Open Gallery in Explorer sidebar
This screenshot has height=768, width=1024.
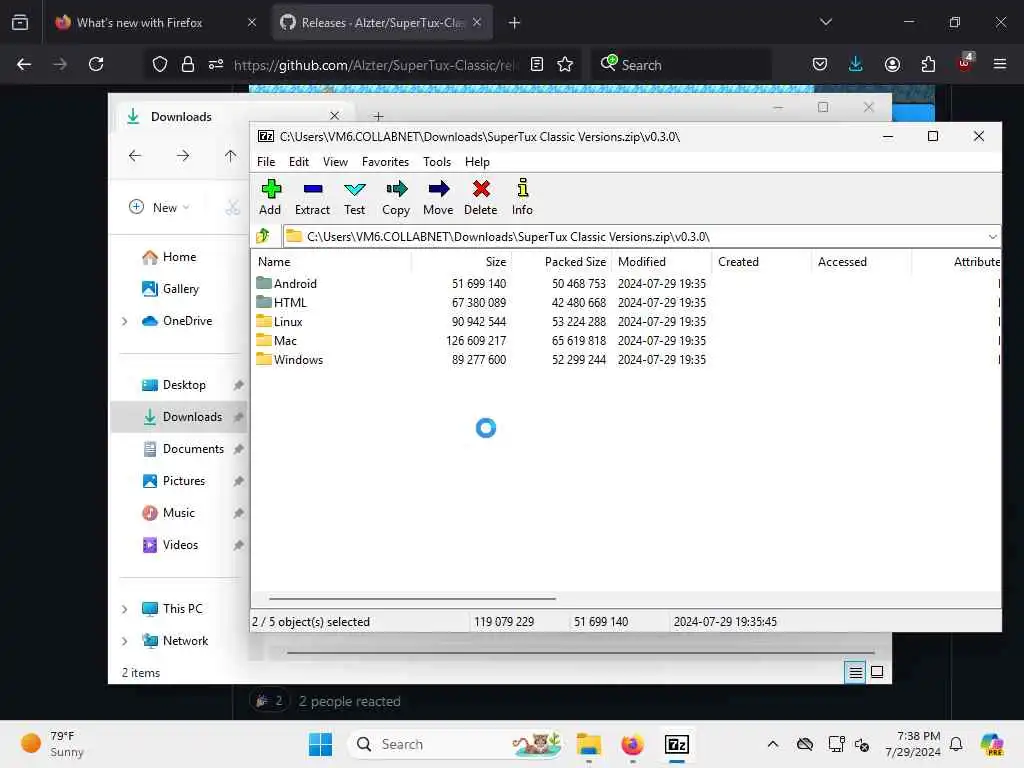170,289
